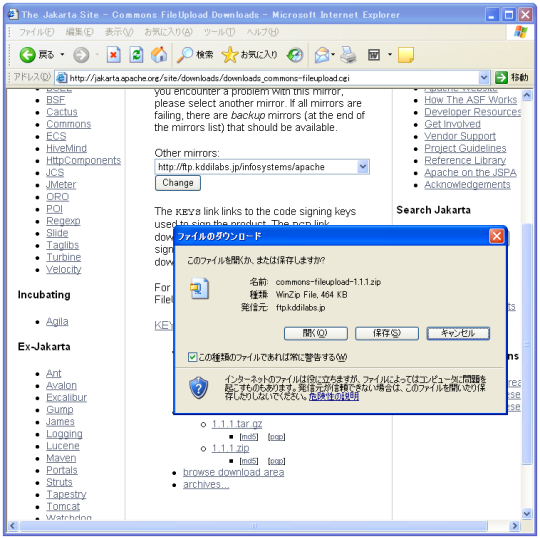The height and width of the screenshot is (539, 540).
Task: Click the file type icon in the download dialog
Action: click(x=199, y=288)
